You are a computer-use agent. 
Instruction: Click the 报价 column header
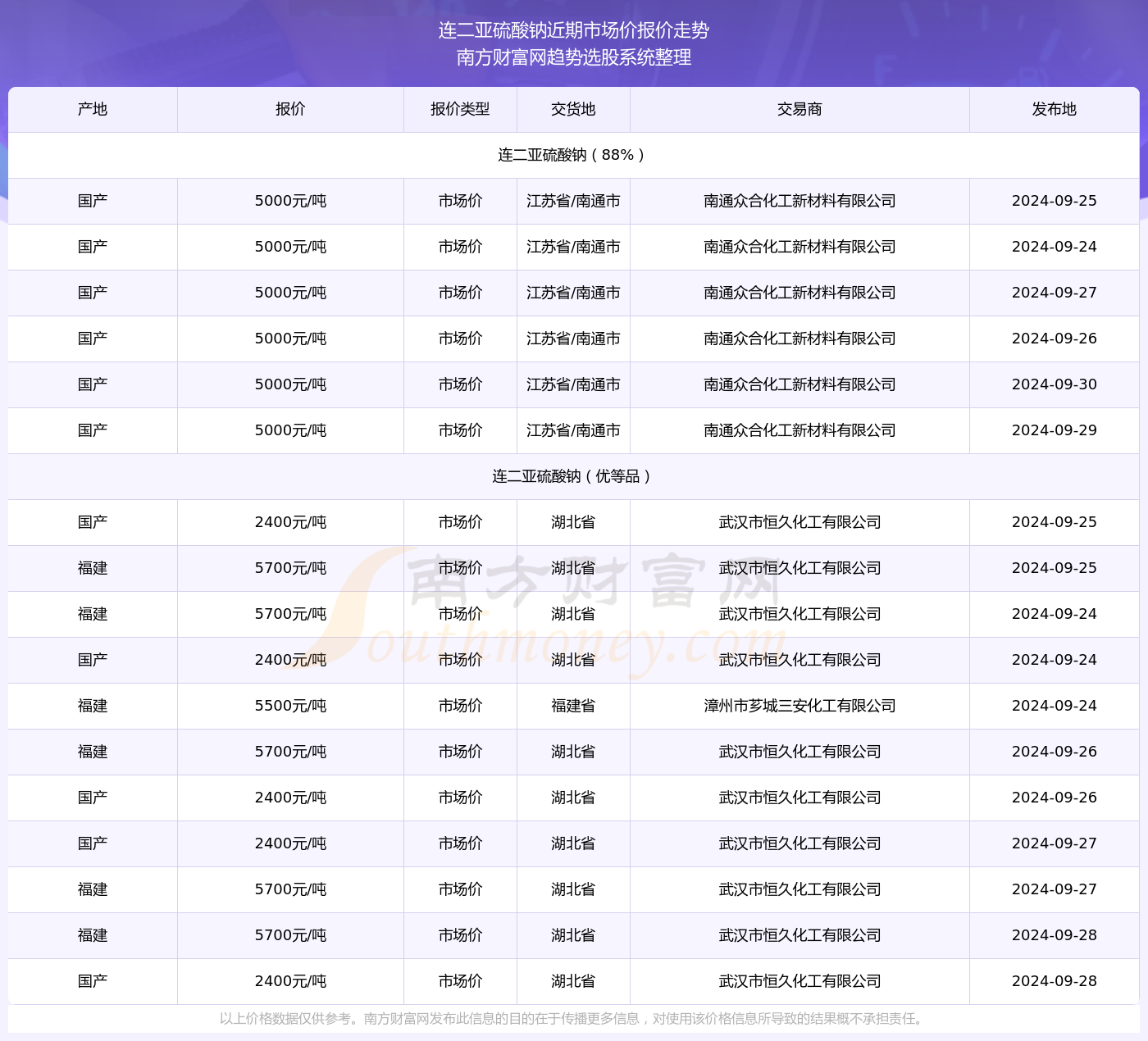pyautogui.click(x=290, y=109)
